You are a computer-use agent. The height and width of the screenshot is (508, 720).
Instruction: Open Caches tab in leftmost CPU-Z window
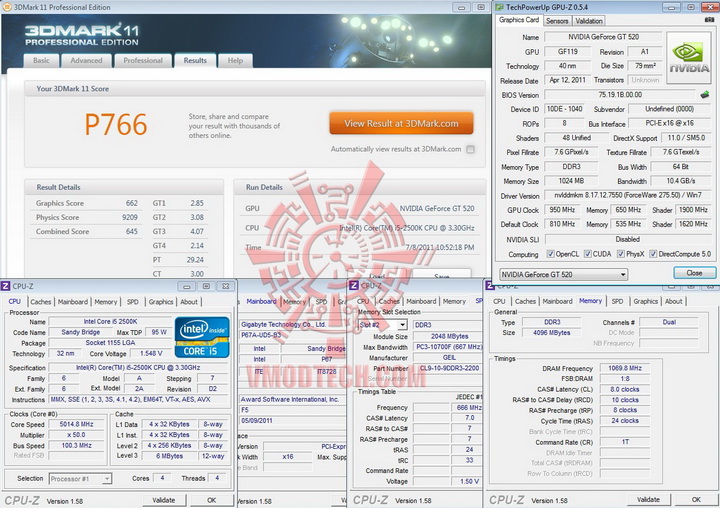click(40, 302)
